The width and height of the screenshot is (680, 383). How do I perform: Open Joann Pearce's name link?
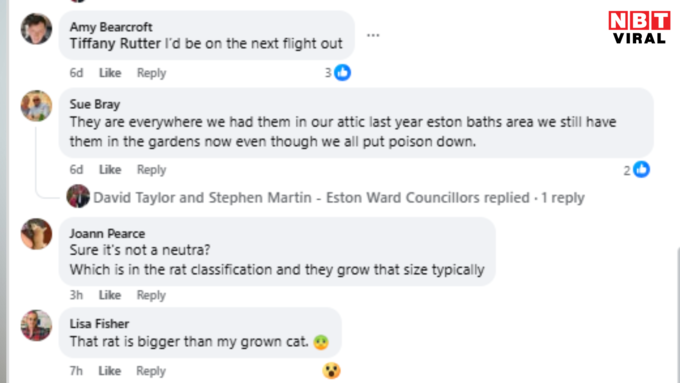point(107,233)
